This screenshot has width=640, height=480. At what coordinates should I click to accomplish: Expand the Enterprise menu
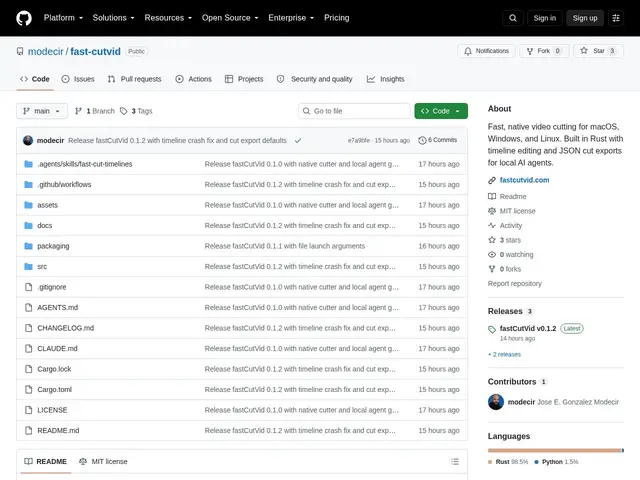point(291,18)
